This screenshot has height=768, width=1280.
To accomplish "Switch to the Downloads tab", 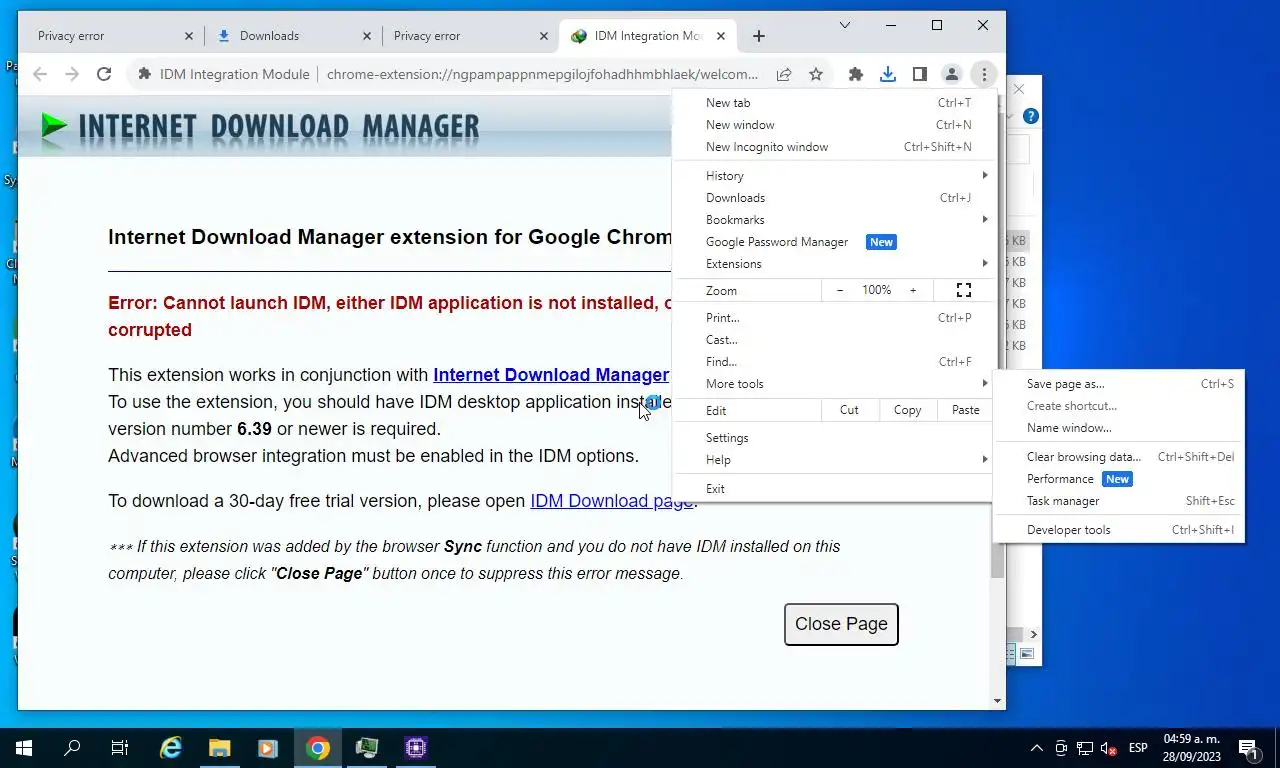I will 294,36.
